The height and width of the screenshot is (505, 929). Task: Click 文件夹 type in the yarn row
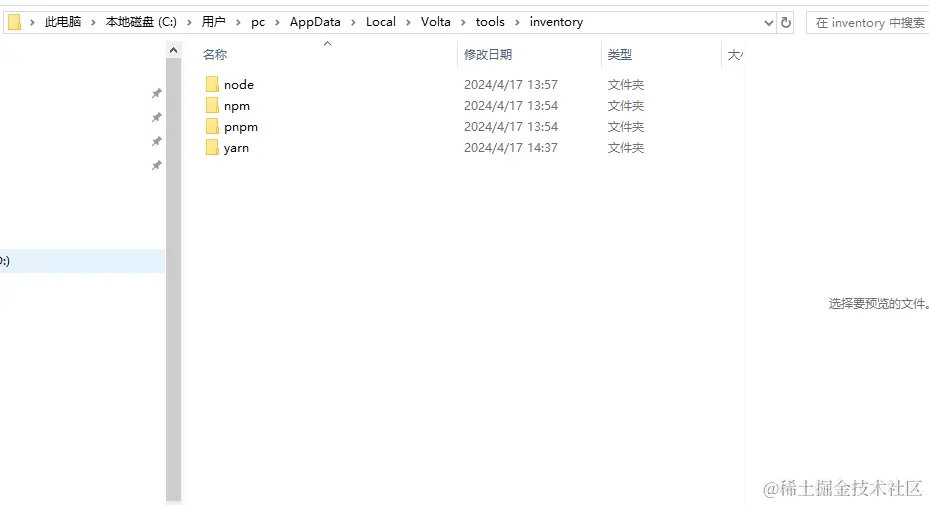(626, 148)
